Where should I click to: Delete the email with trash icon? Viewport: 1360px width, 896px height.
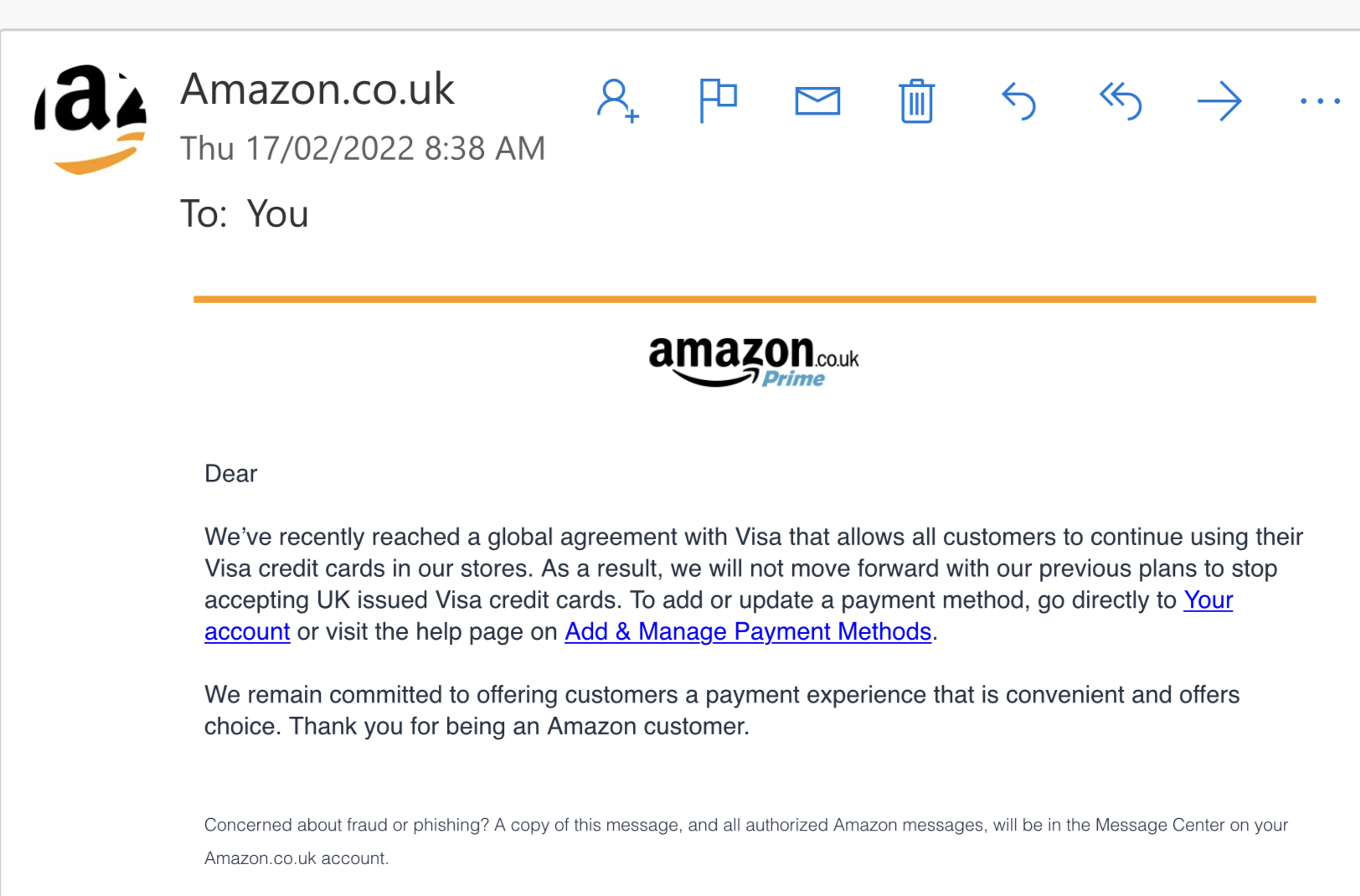click(x=917, y=101)
